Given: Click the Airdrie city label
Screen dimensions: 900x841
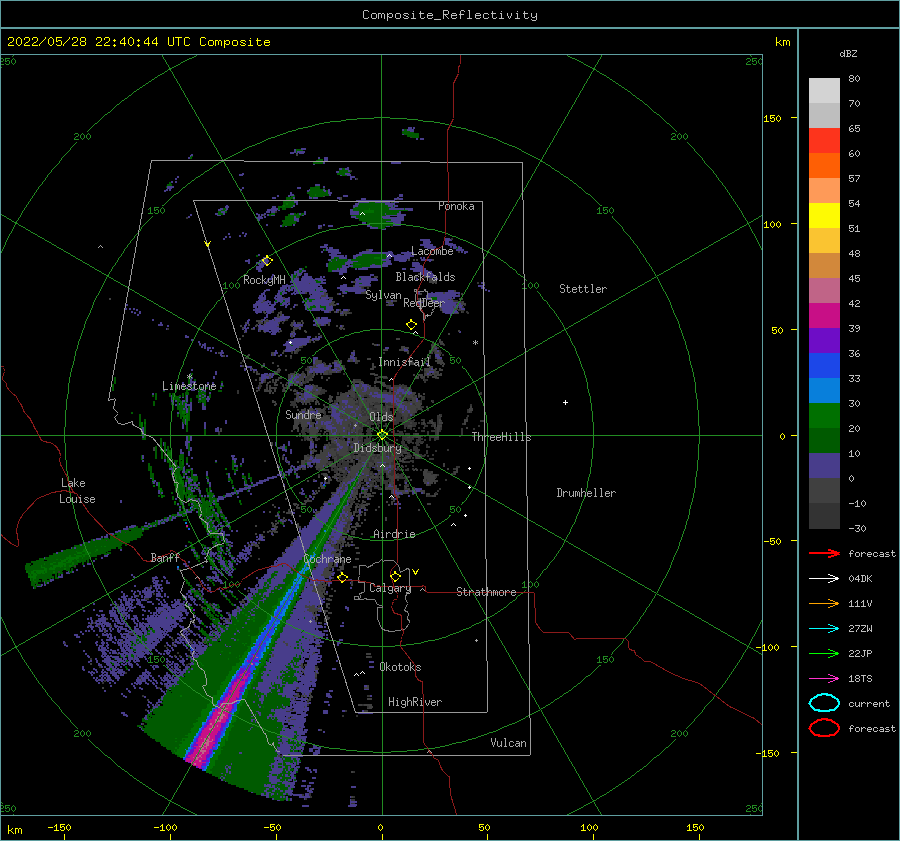Looking at the screenshot, I should click(x=394, y=534).
